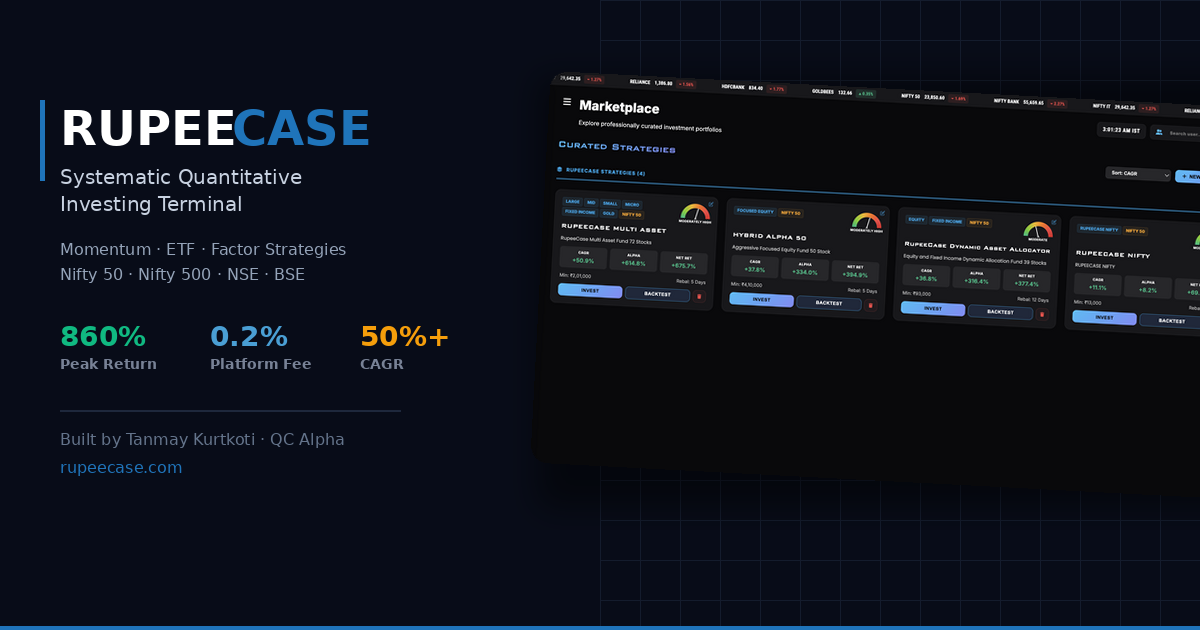Open the hamburger menu beside Marketplace
Screen dimensions: 1200x630
[x=567, y=102]
